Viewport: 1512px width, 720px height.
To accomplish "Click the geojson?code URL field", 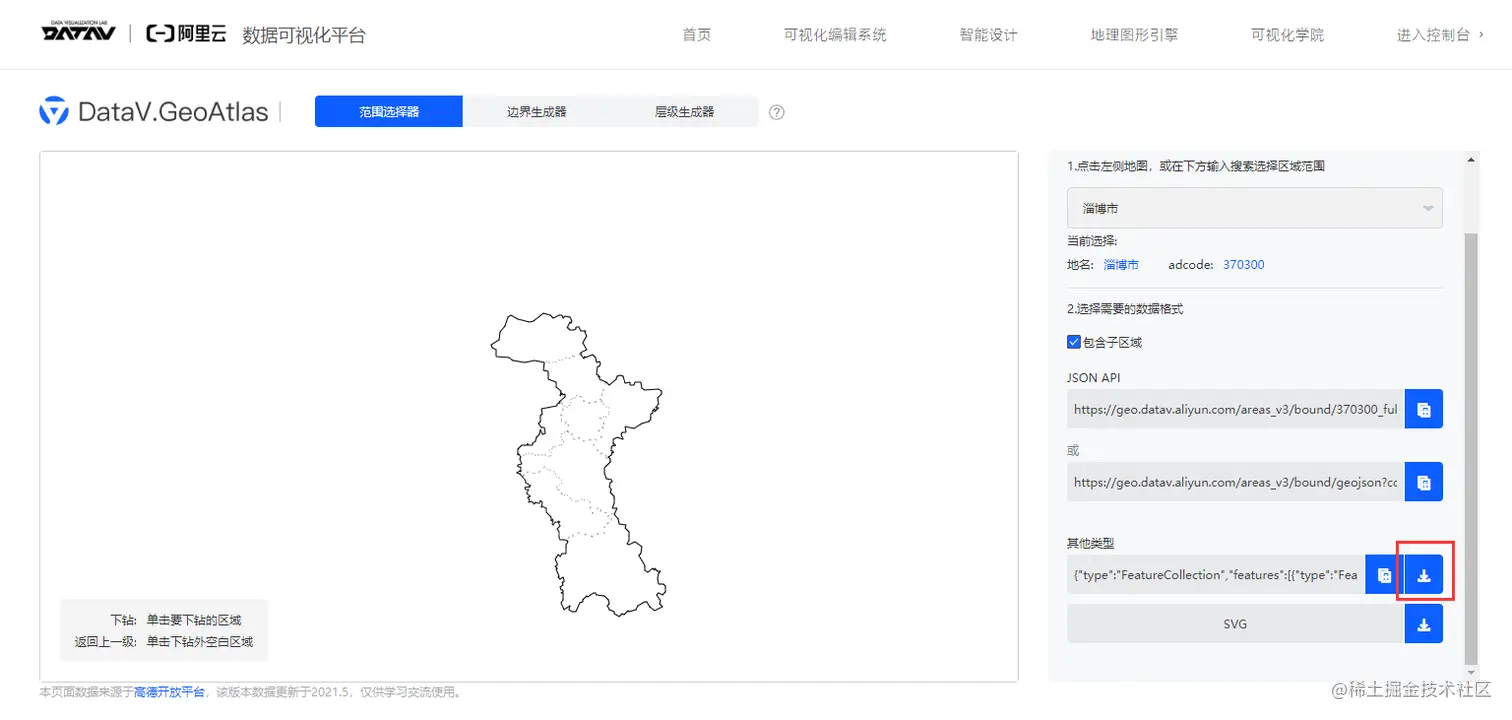I will [x=1236, y=482].
